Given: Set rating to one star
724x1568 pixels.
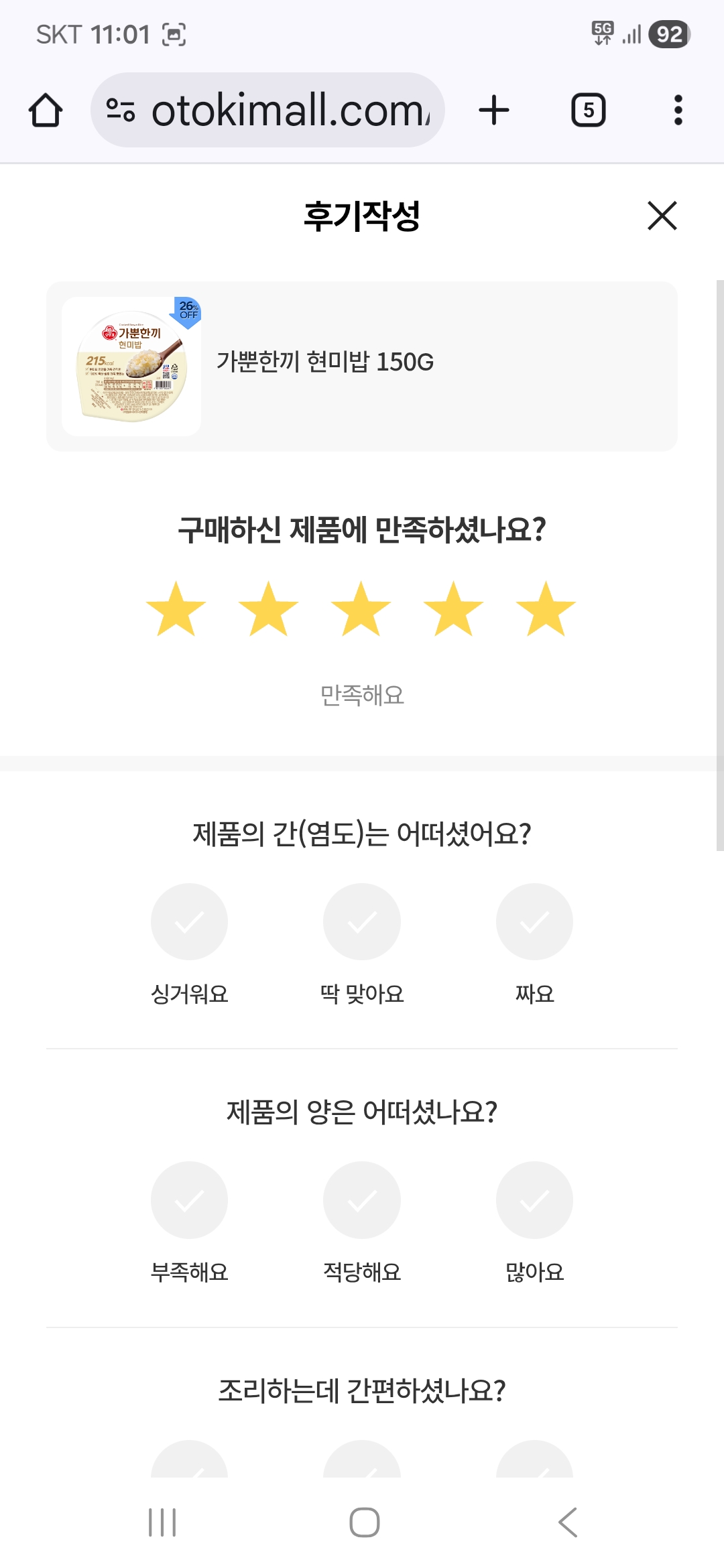Looking at the screenshot, I should point(176,609).
